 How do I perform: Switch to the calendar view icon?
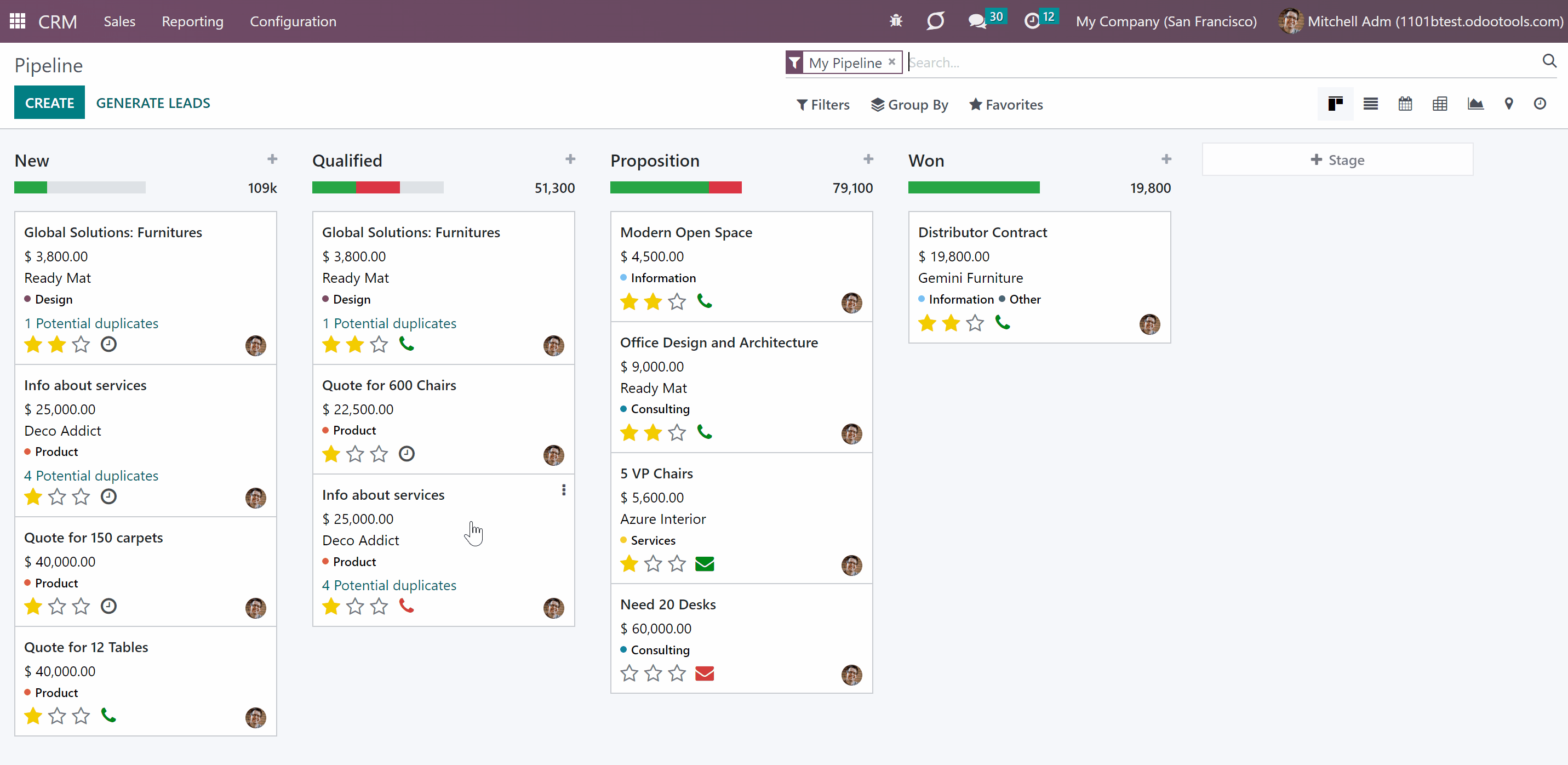point(1405,104)
